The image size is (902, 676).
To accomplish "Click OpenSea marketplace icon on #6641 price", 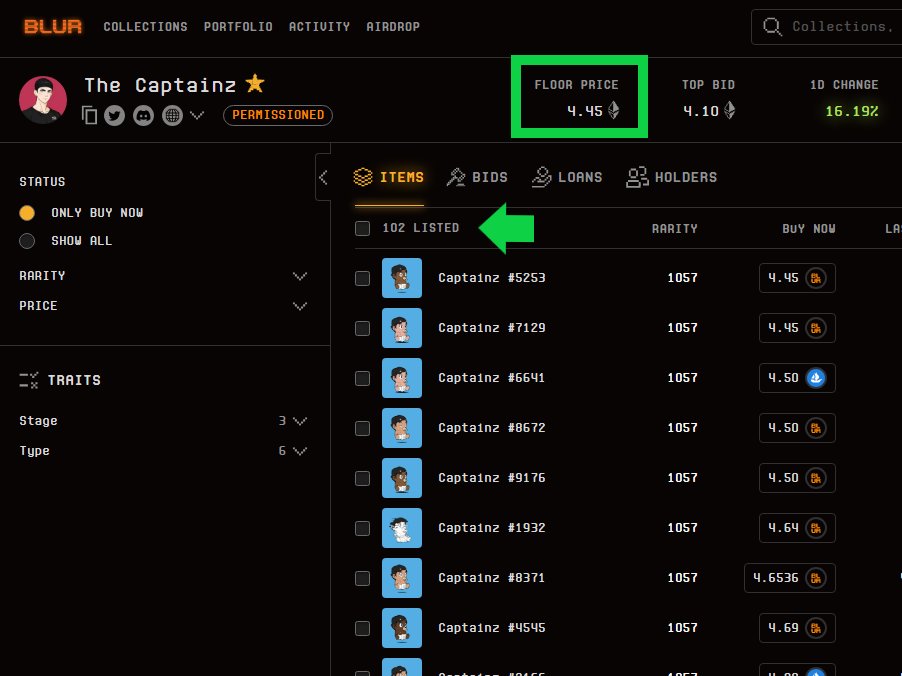I will pos(816,378).
